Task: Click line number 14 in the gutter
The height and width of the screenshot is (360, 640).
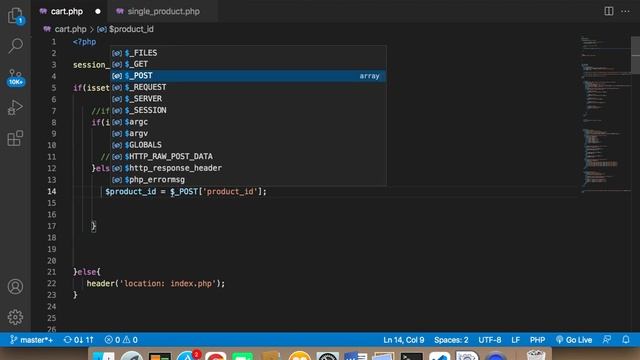Action: pyautogui.click(x=51, y=191)
